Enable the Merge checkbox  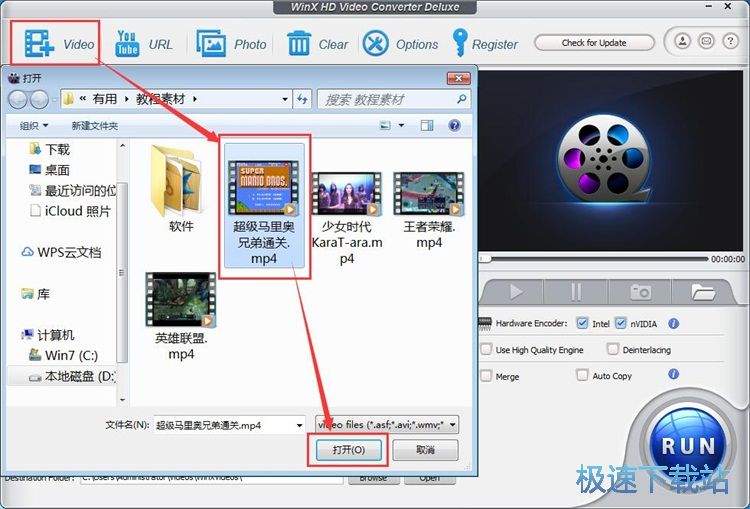point(486,376)
